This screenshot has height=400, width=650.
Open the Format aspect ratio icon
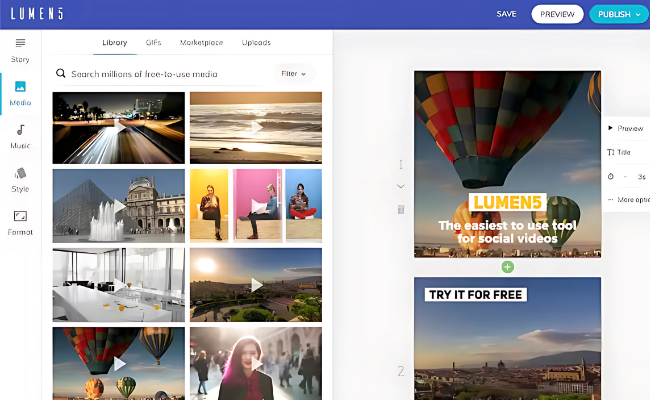click(x=20, y=216)
